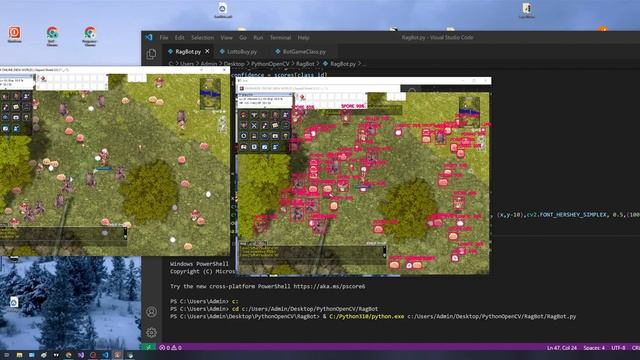Click the minimap in the left game window
The height and width of the screenshot is (360, 640).
pyautogui.click(x=210, y=93)
